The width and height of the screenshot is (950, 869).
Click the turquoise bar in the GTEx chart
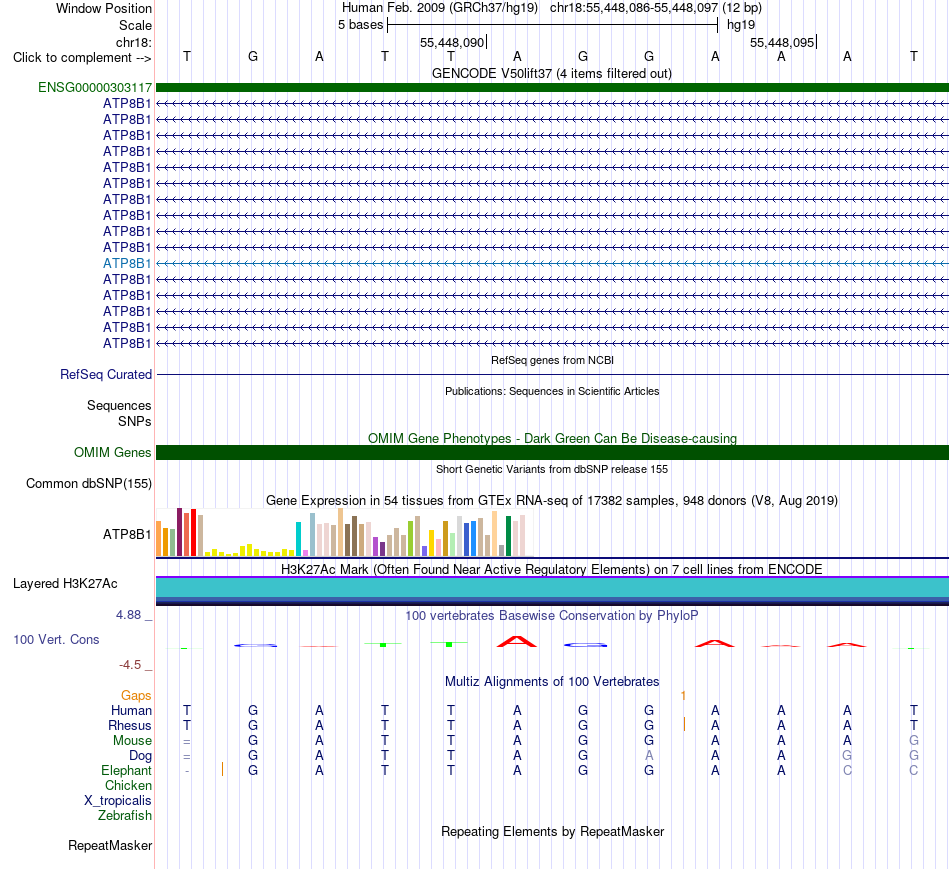coord(298,539)
